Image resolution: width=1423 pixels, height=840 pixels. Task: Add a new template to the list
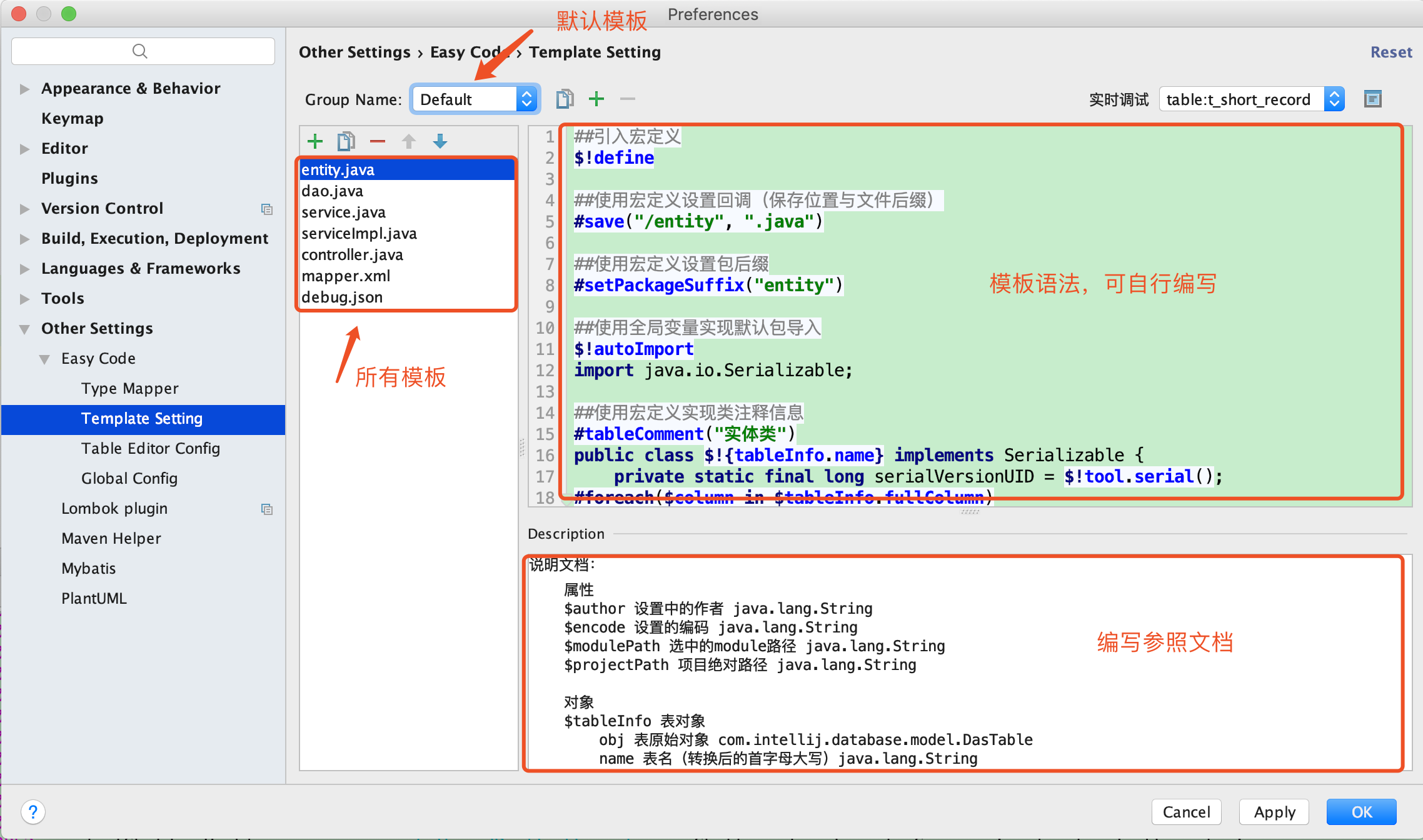tap(315, 141)
